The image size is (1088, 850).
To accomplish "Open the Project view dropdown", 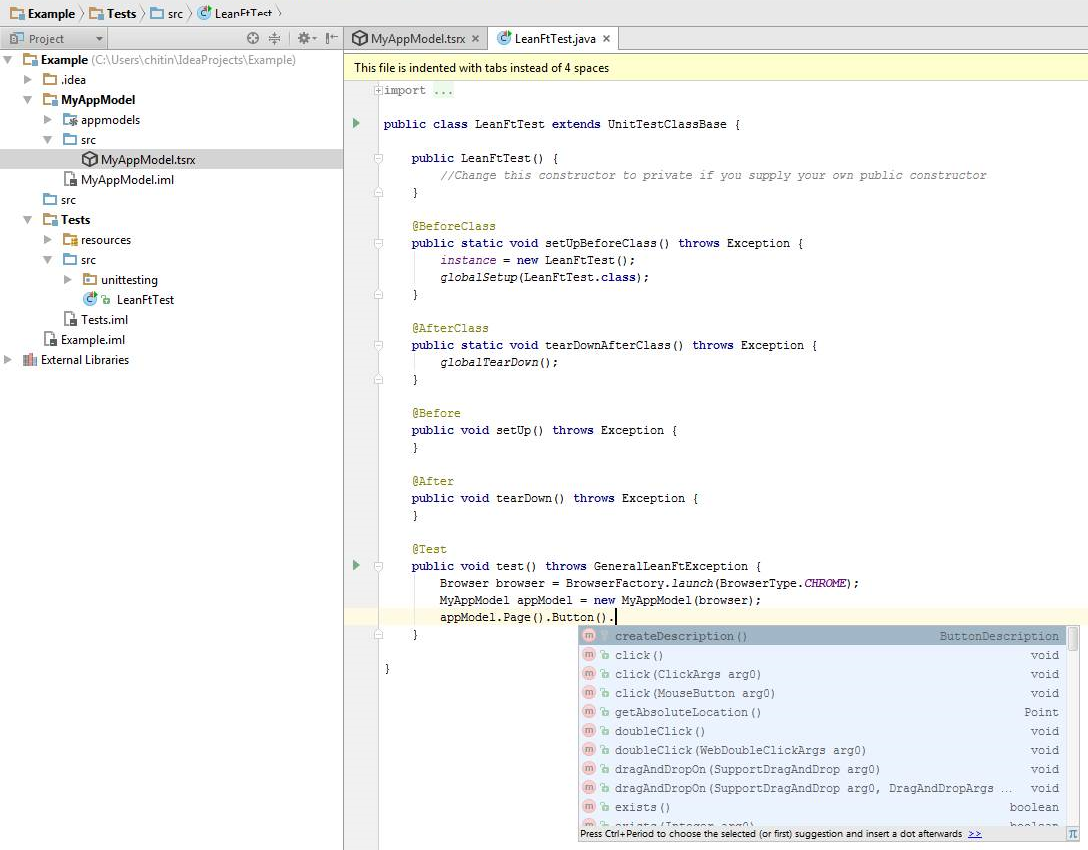I will coord(98,39).
